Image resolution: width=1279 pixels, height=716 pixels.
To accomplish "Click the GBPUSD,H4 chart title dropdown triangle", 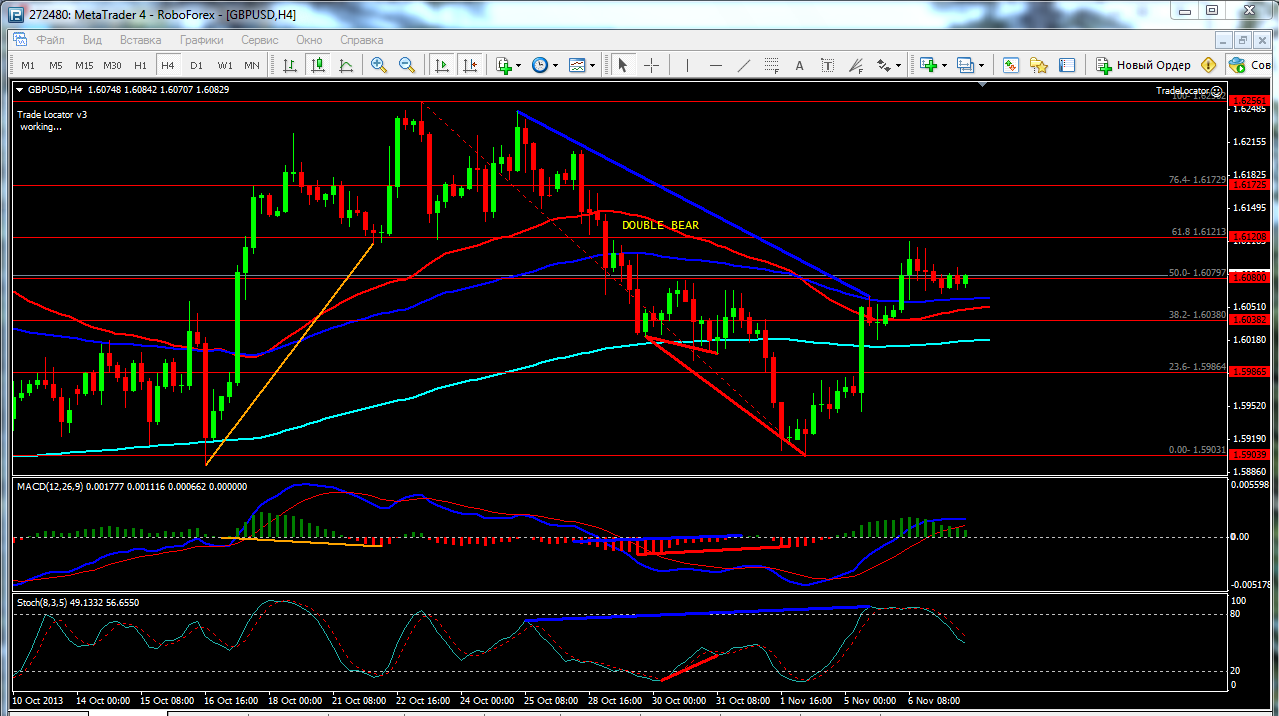I will point(20,90).
